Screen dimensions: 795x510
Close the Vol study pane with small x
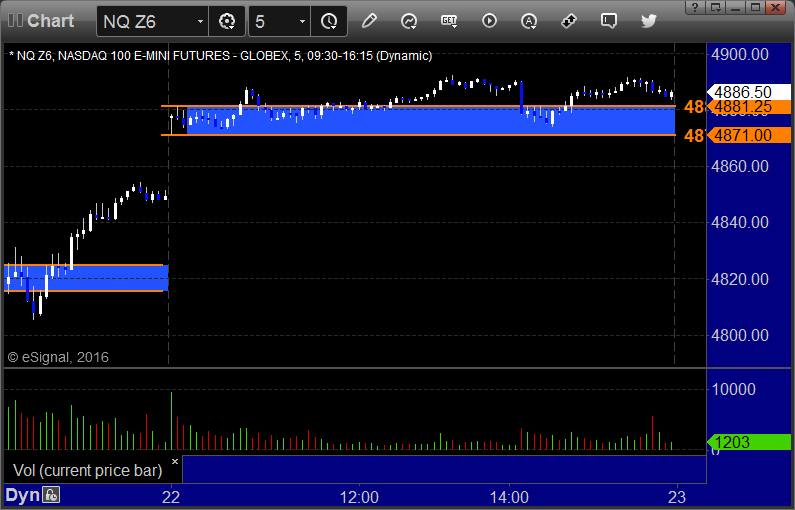click(x=175, y=461)
